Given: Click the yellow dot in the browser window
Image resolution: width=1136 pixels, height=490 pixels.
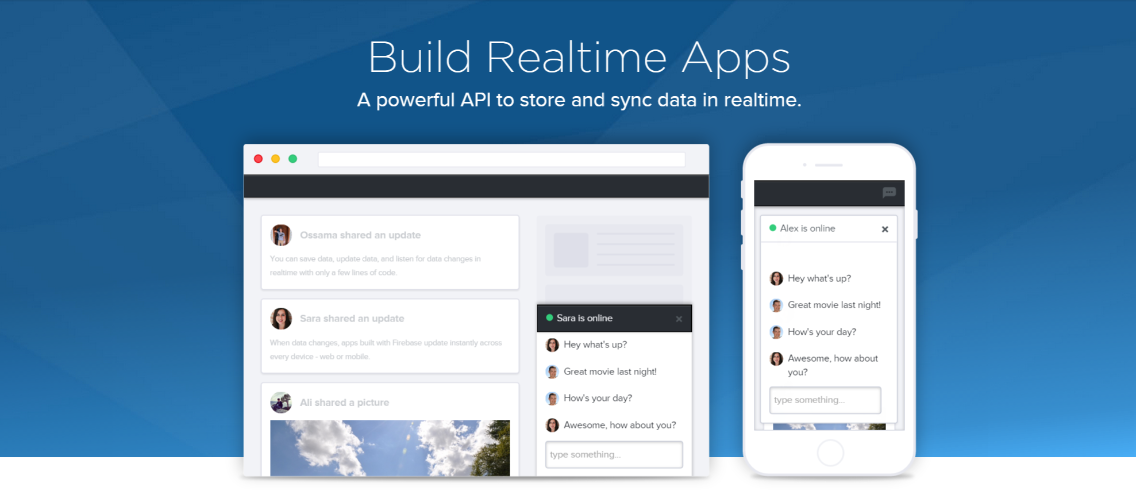Looking at the screenshot, I should tap(275, 159).
